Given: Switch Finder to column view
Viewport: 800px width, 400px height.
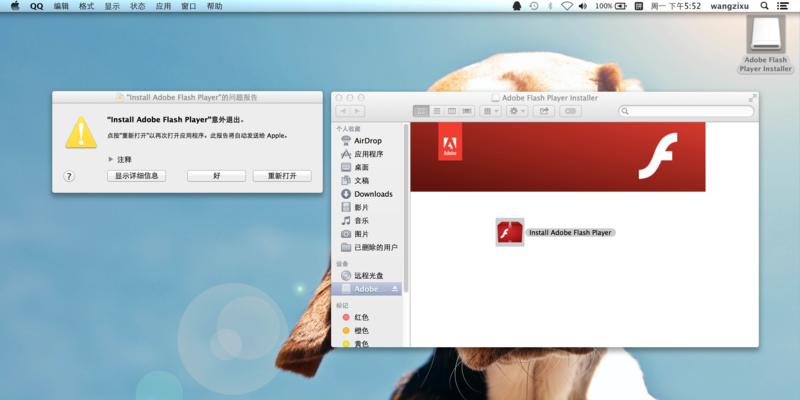Looking at the screenshot, I should pyautogui.click(x=452, y=111).
